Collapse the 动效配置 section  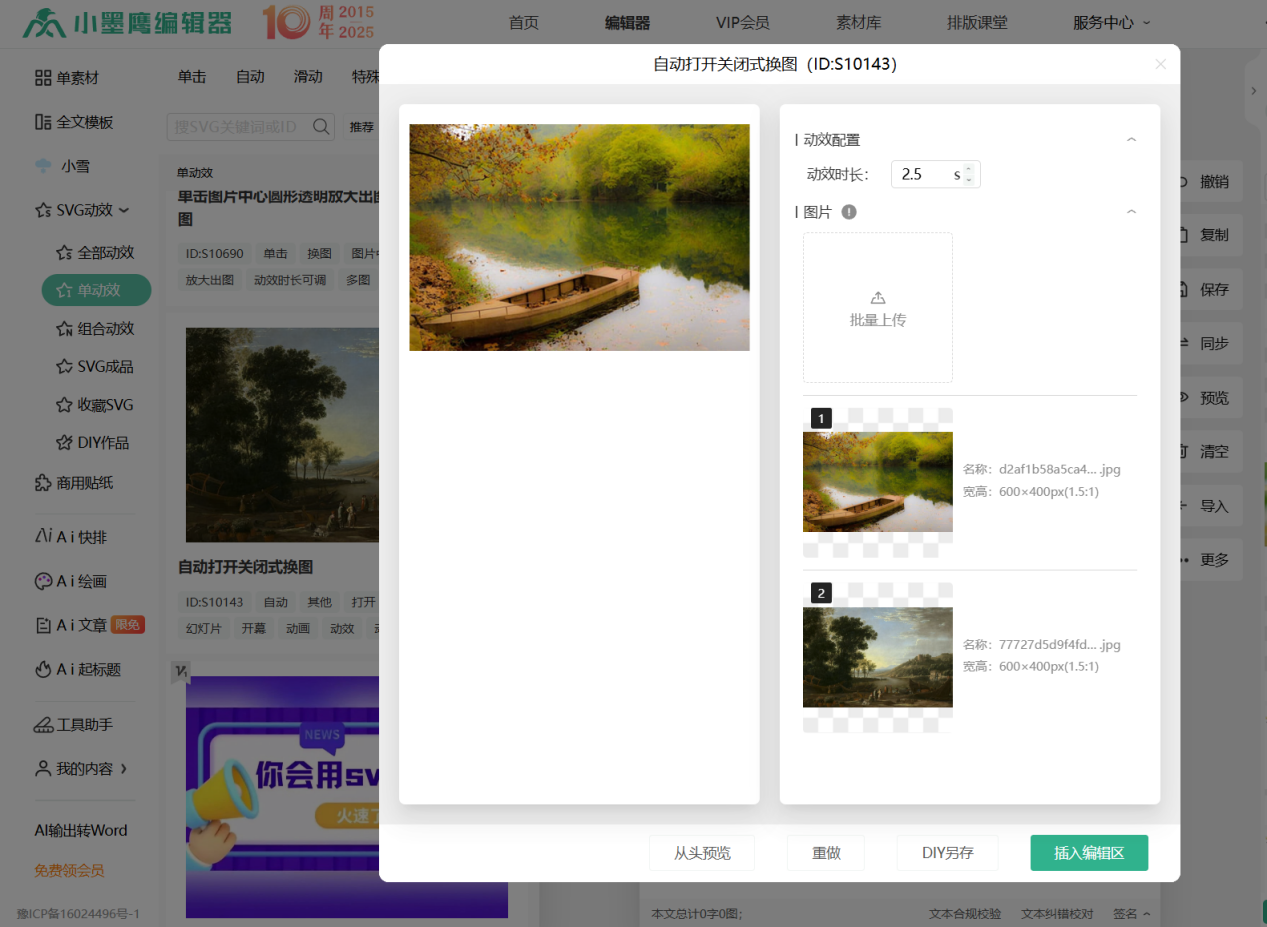point(1131,140)
